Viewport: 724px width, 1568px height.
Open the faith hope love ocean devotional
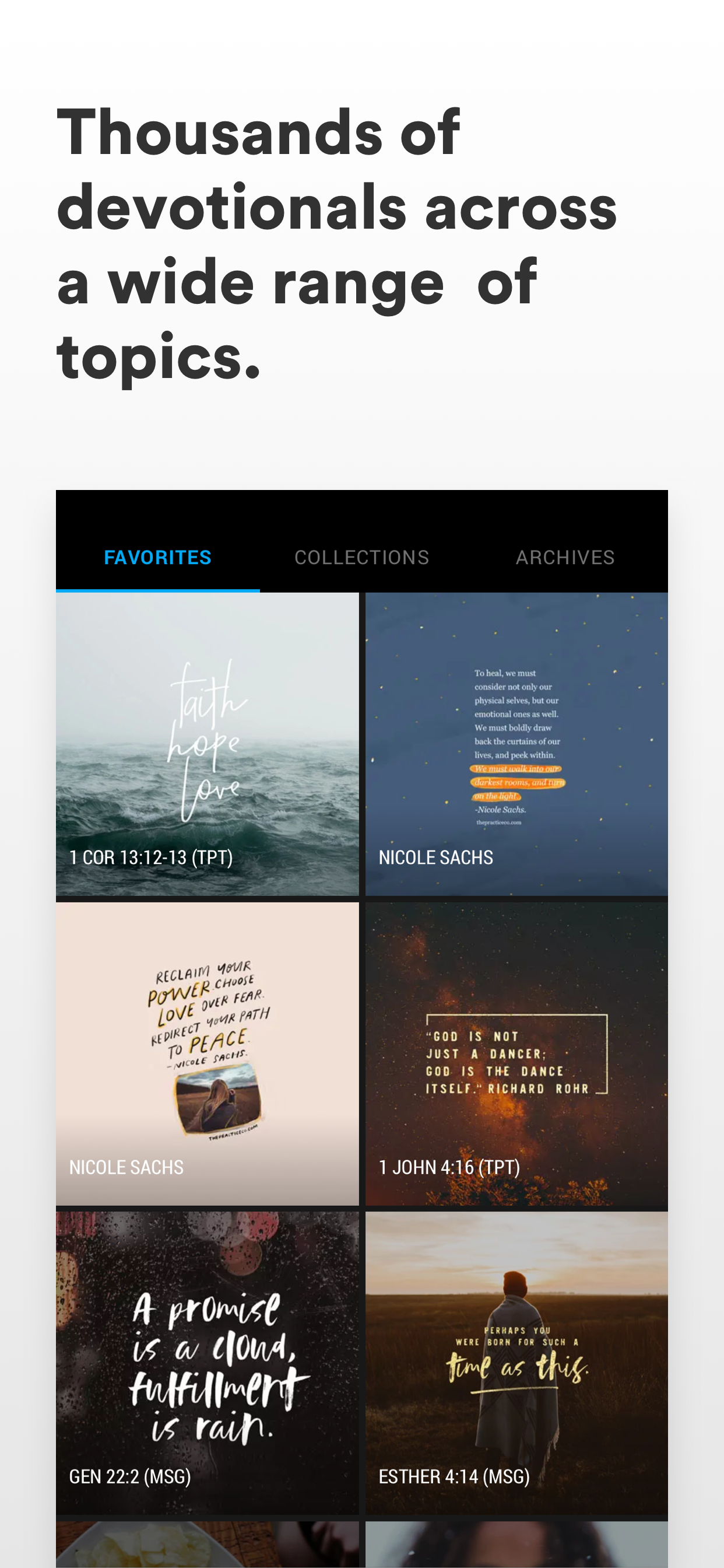[208, 744]
